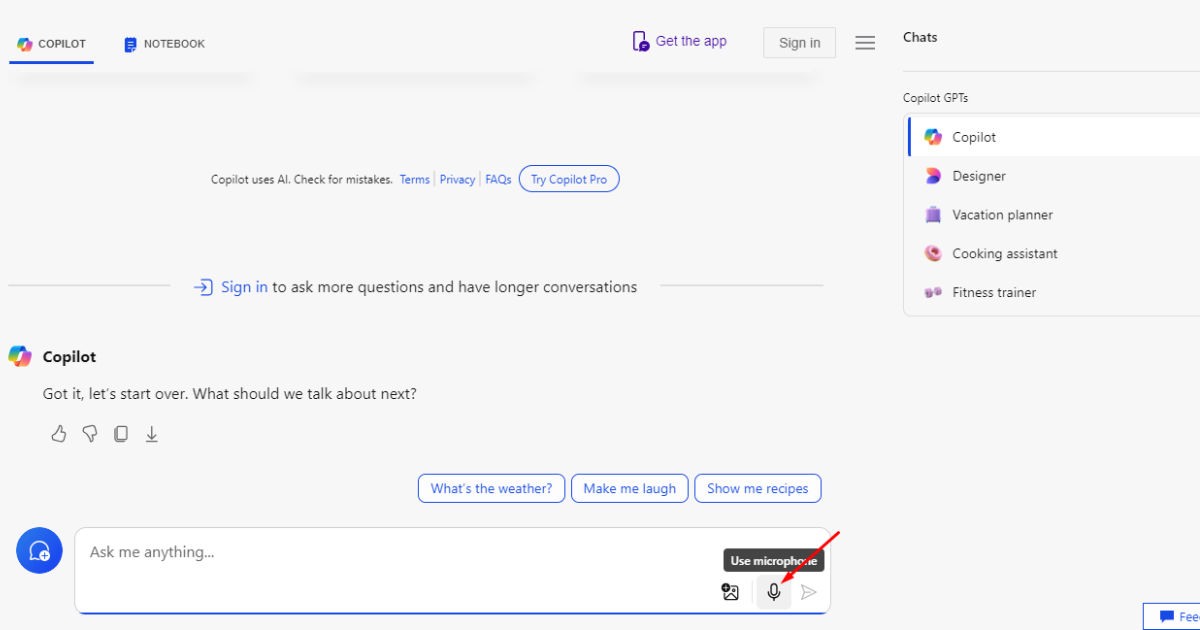1200x630 pixels.
Task: Click the "What's the weather?" suggestion
Action: click(x=491, y=489)
